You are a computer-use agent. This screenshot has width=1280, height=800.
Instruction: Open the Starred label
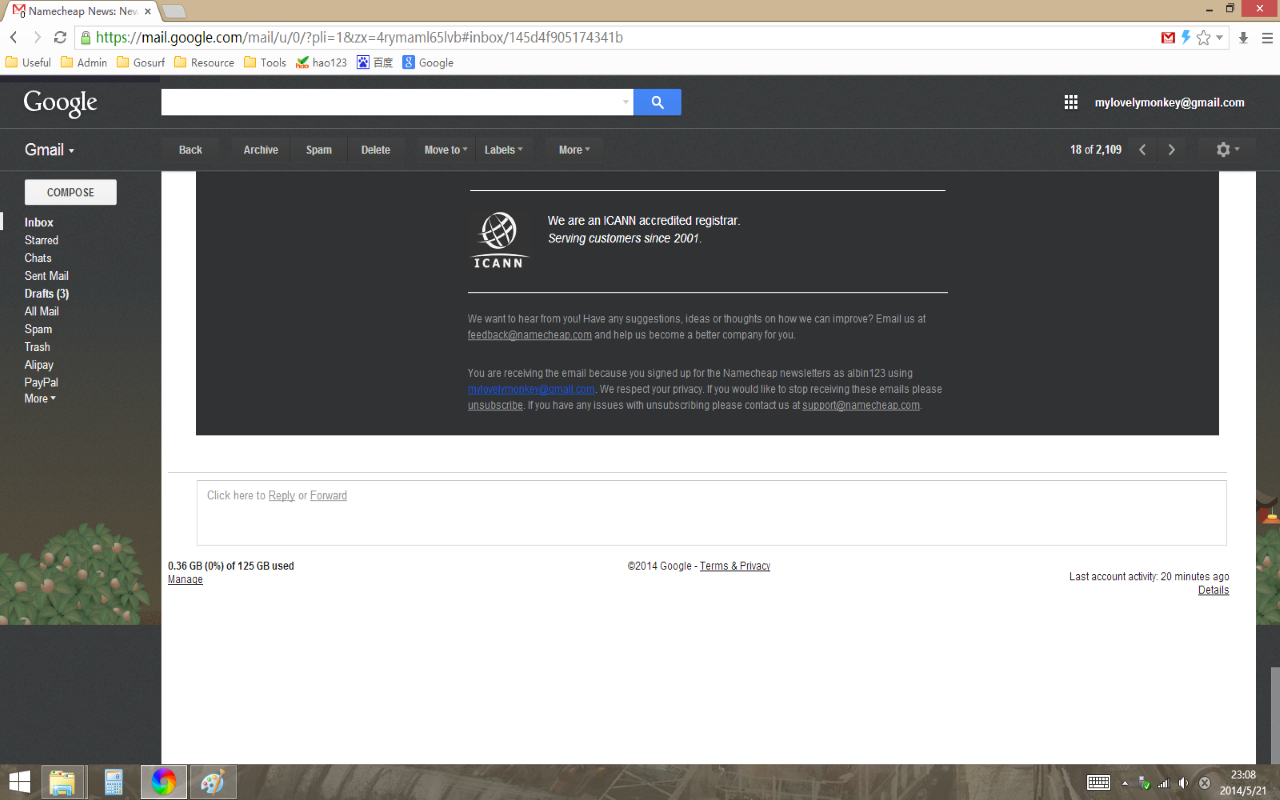point(41,240)
